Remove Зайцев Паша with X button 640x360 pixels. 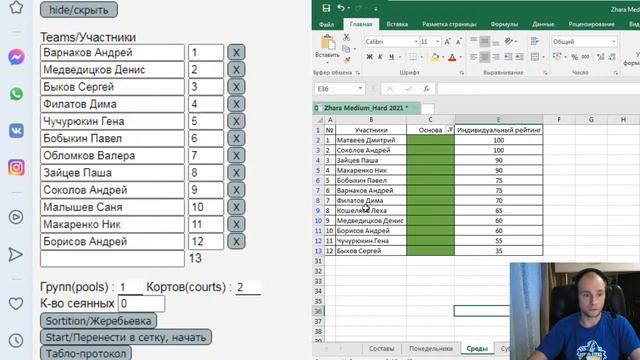[236, 172]
